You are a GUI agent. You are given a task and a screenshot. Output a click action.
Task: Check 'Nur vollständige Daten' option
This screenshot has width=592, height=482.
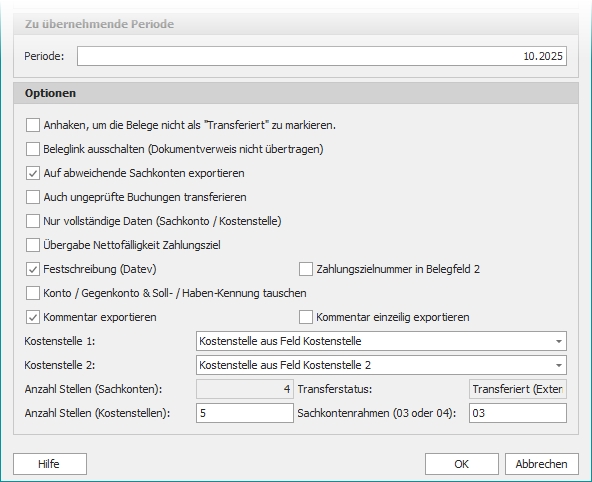pos(33,221)
